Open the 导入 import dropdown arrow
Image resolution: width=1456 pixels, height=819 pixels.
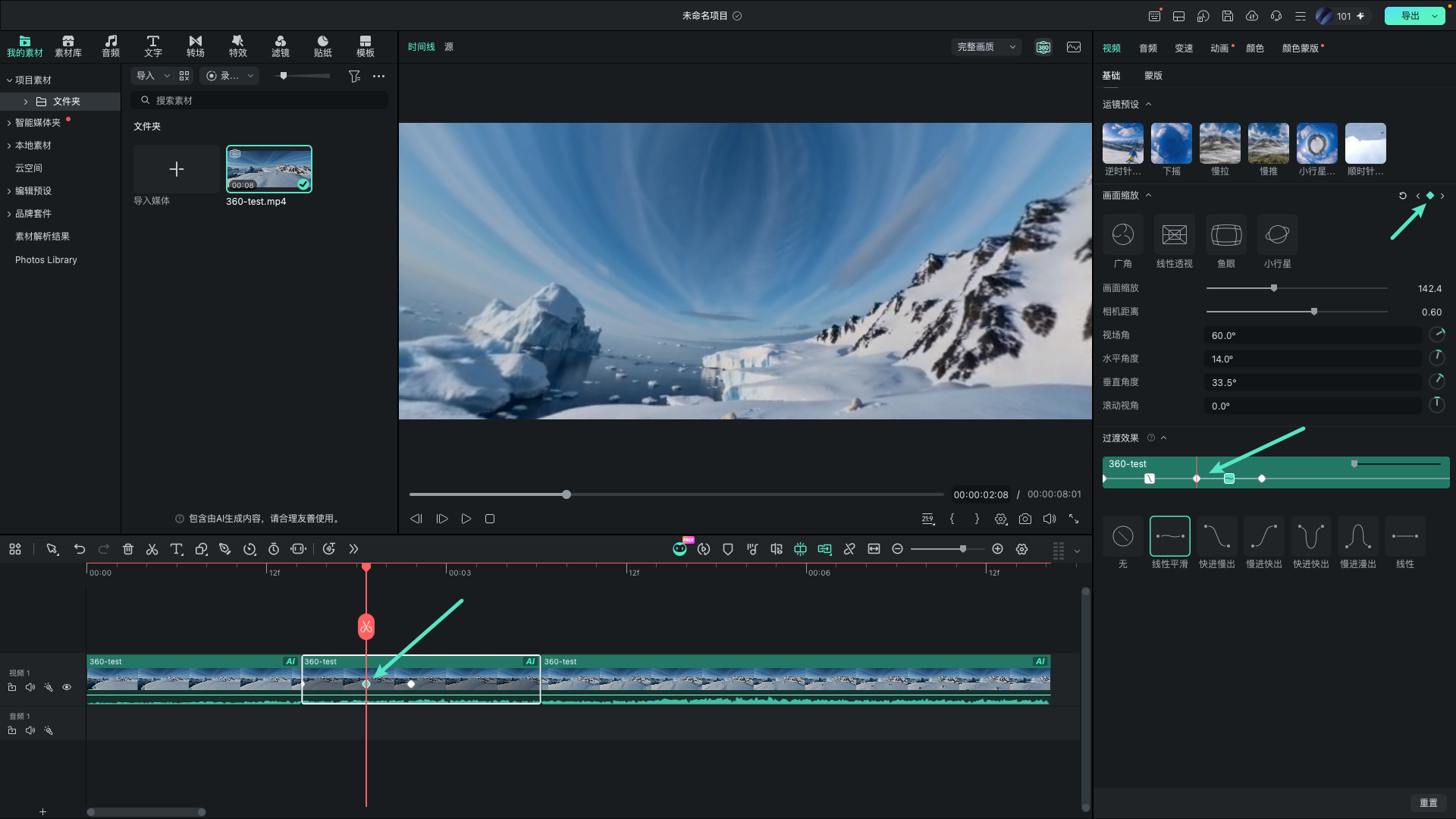click(167, 76)
